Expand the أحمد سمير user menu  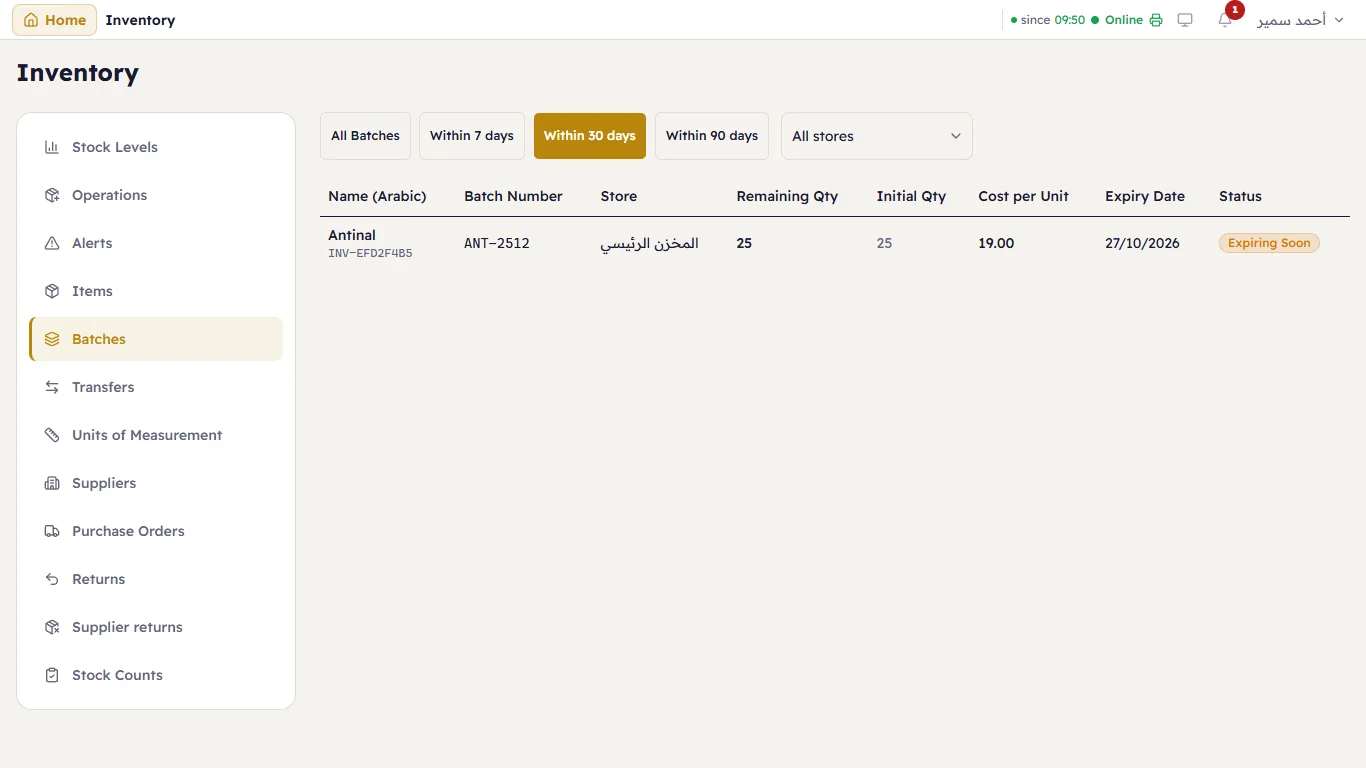[1300, 20]
